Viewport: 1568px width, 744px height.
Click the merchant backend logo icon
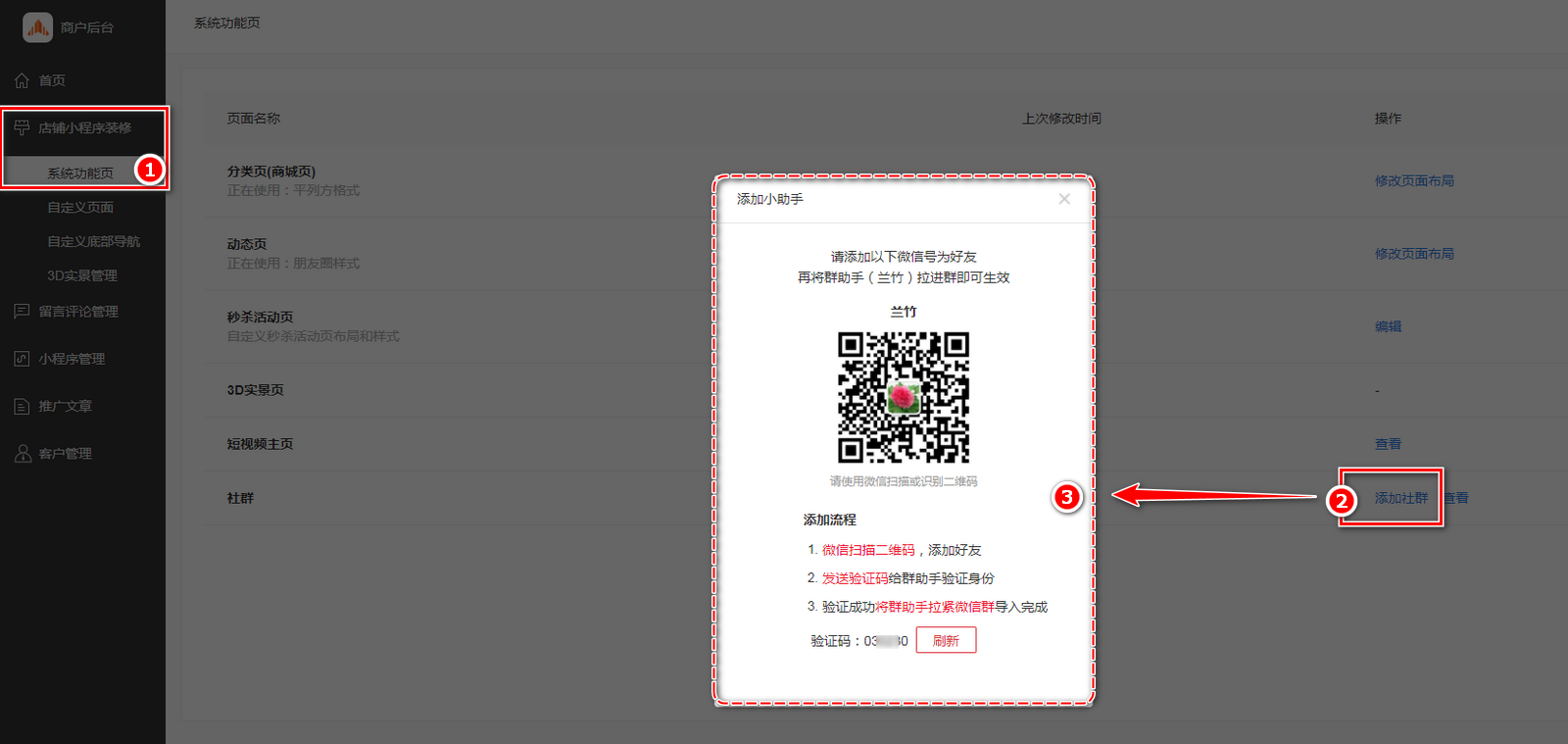[37, 27]
